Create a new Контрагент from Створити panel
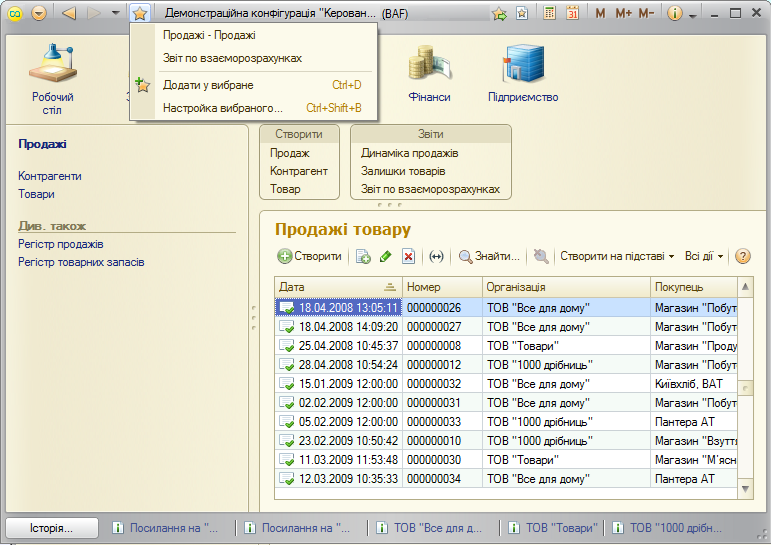This screenshot has height=545, width=771. click(x=298, y=171)
